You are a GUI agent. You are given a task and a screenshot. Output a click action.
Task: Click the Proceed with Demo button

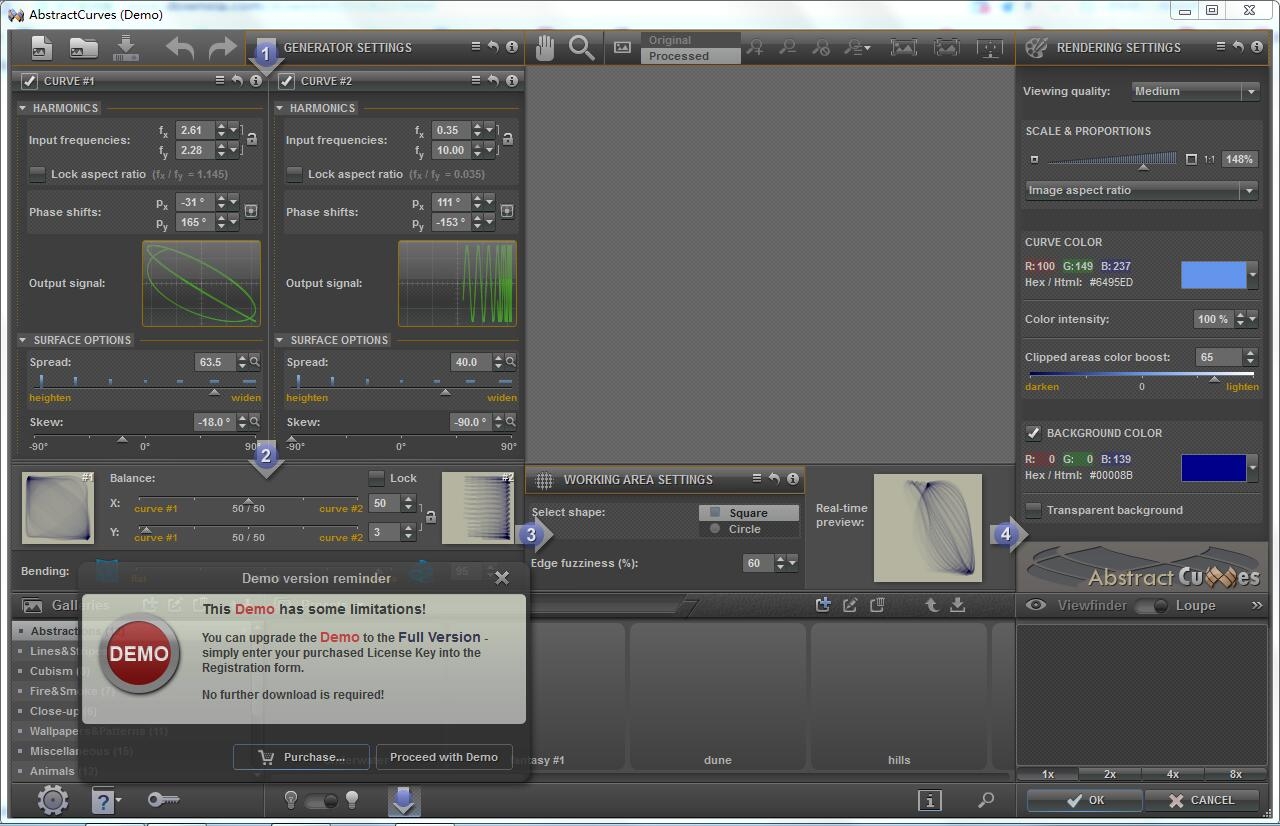click(x=444, y=757)
